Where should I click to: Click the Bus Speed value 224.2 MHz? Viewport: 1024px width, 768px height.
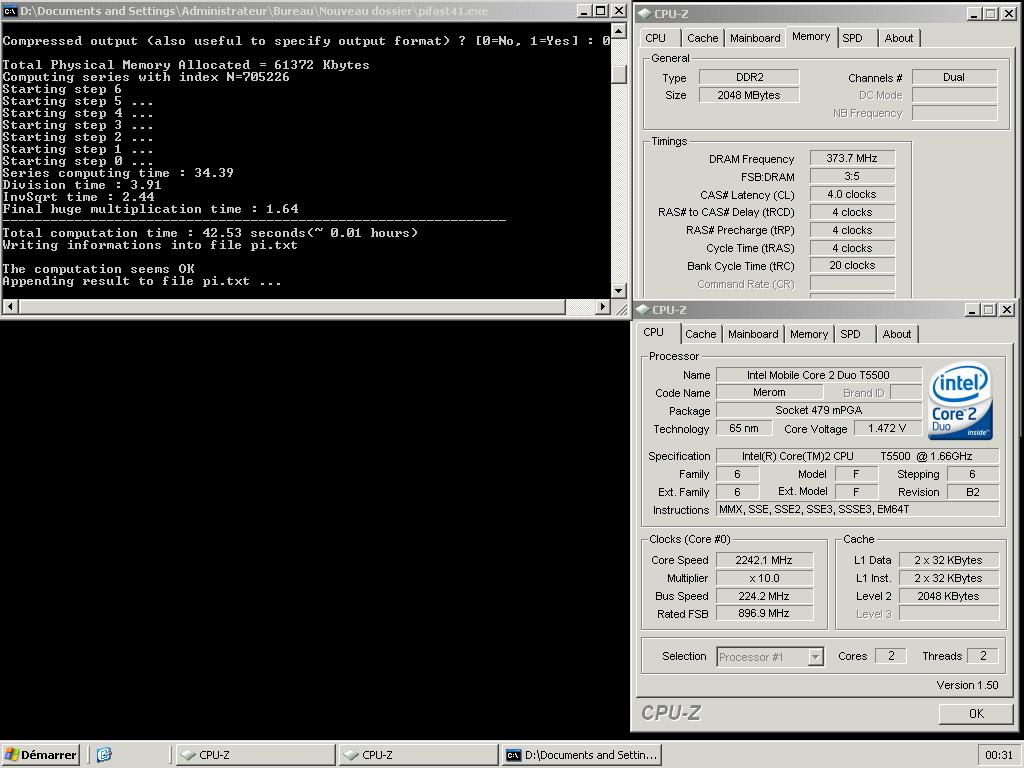(x=764, y=596)
